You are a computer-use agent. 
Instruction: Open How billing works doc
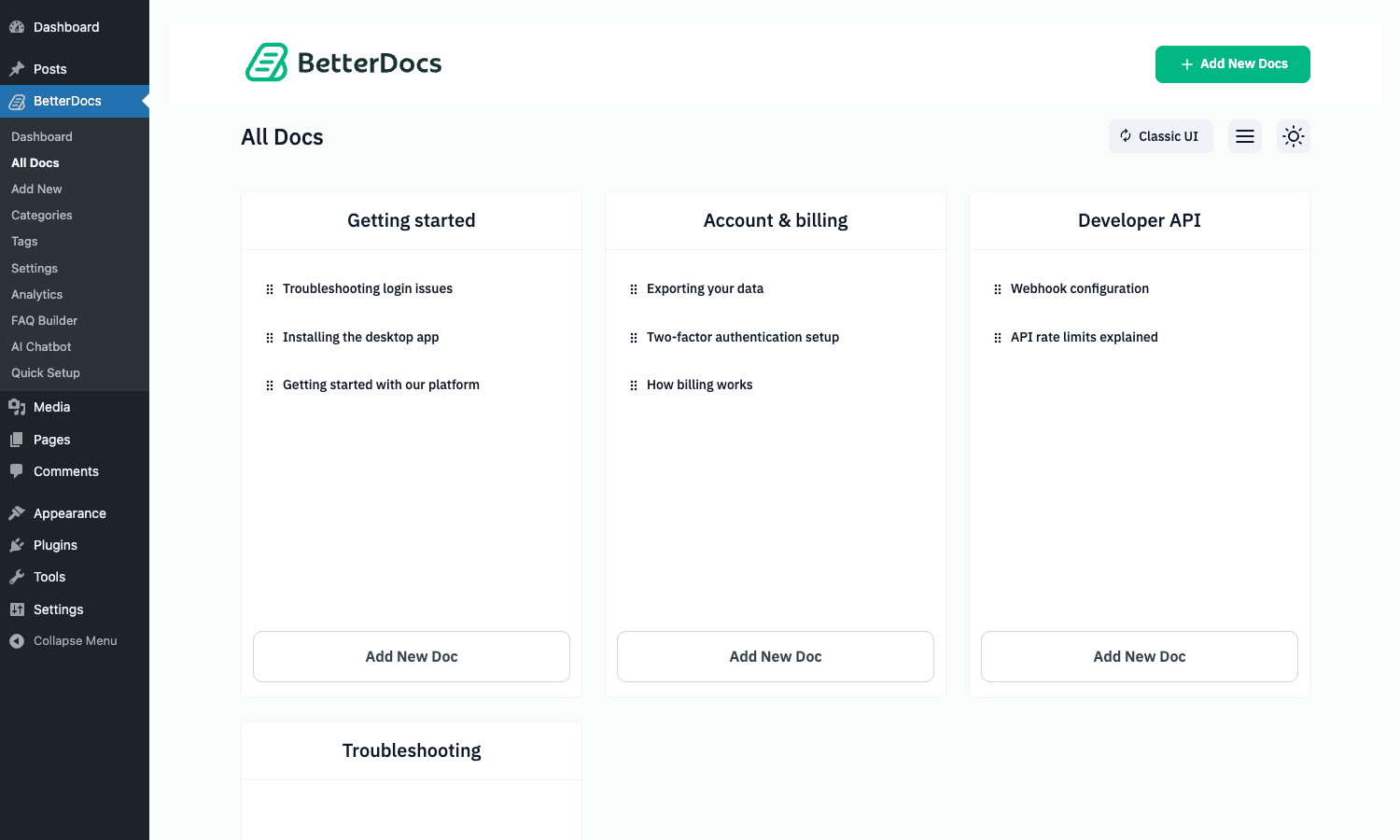click(700, 385)
